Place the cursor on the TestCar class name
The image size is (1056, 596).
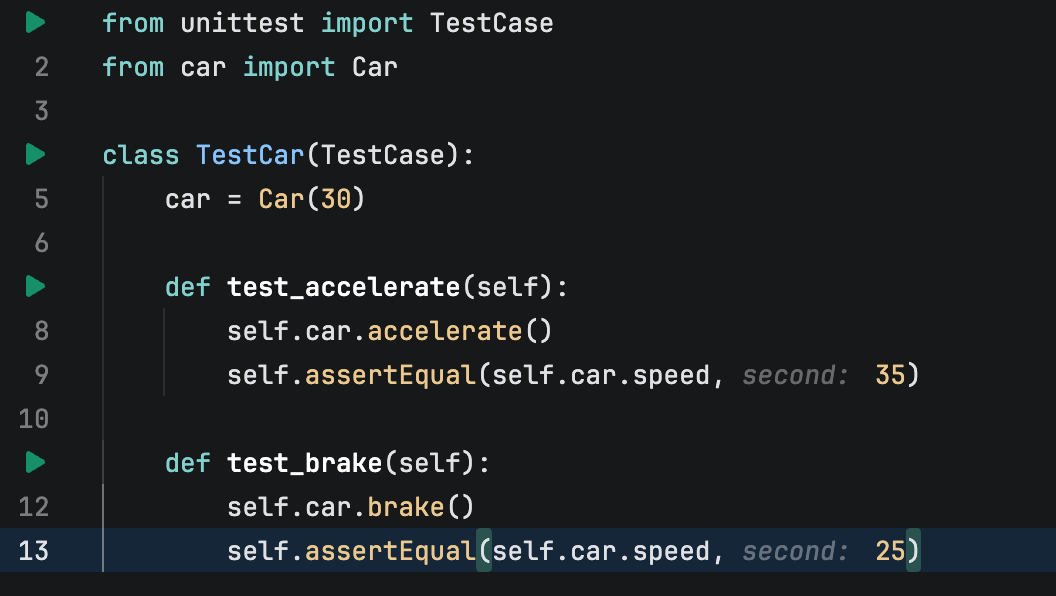pos(250,155)
